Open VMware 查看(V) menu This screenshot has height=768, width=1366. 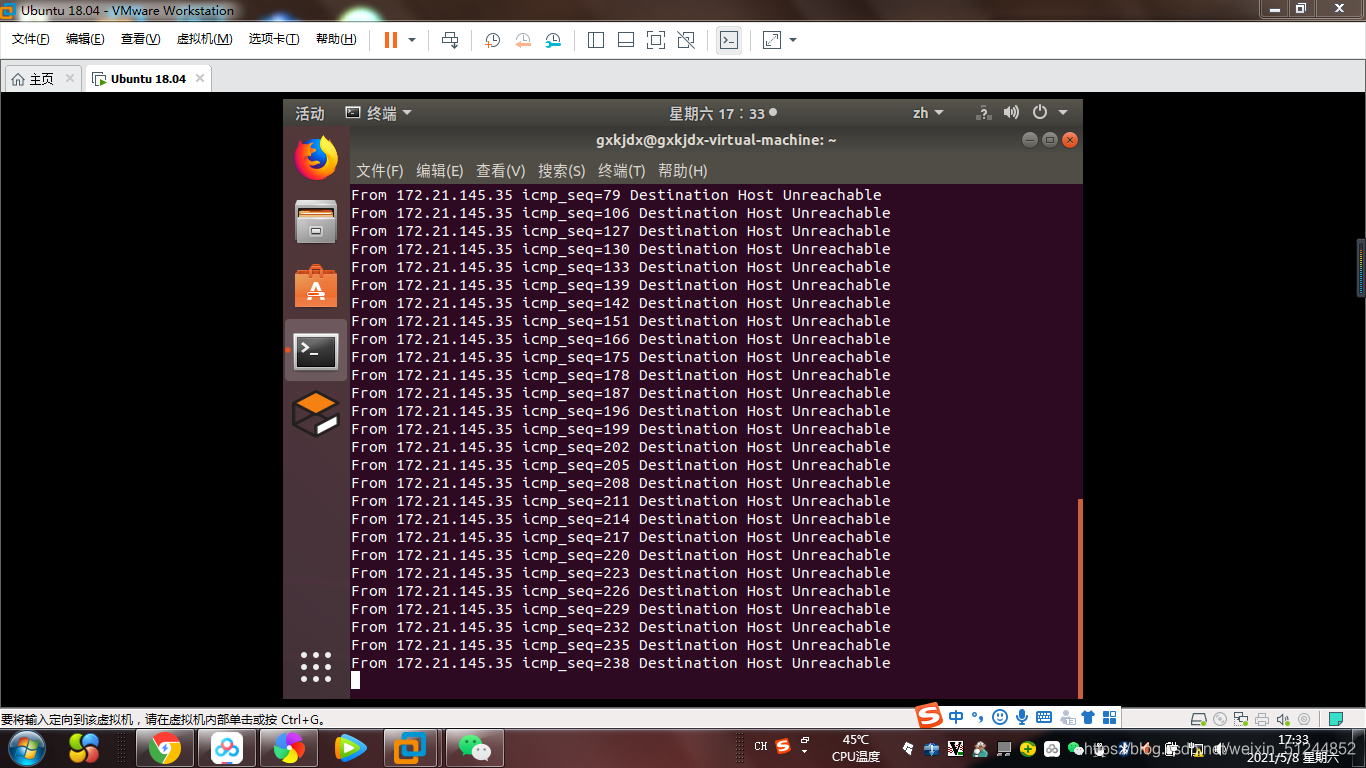[x=140, y=39]
